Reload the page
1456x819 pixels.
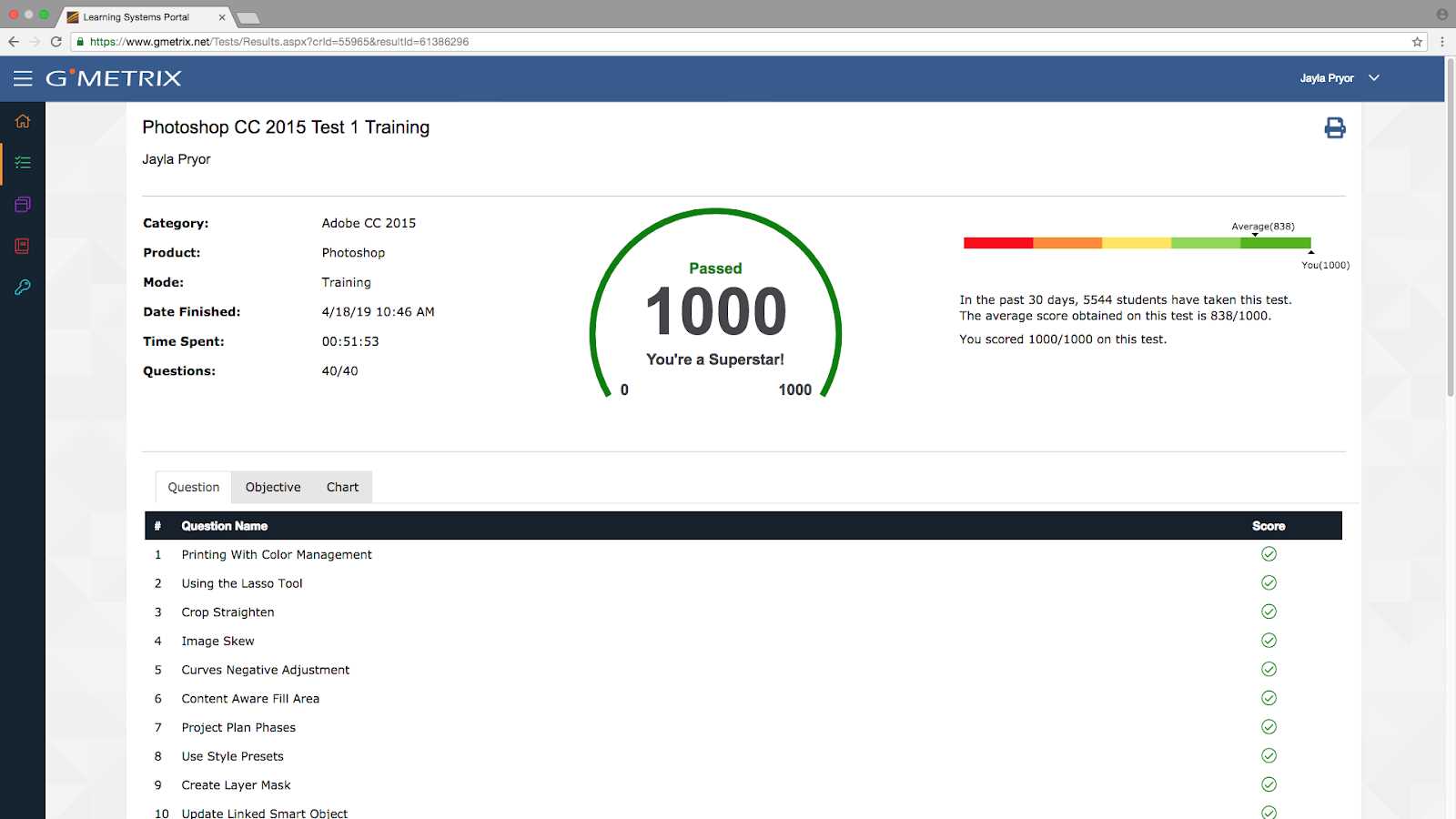tap(56, 42)
